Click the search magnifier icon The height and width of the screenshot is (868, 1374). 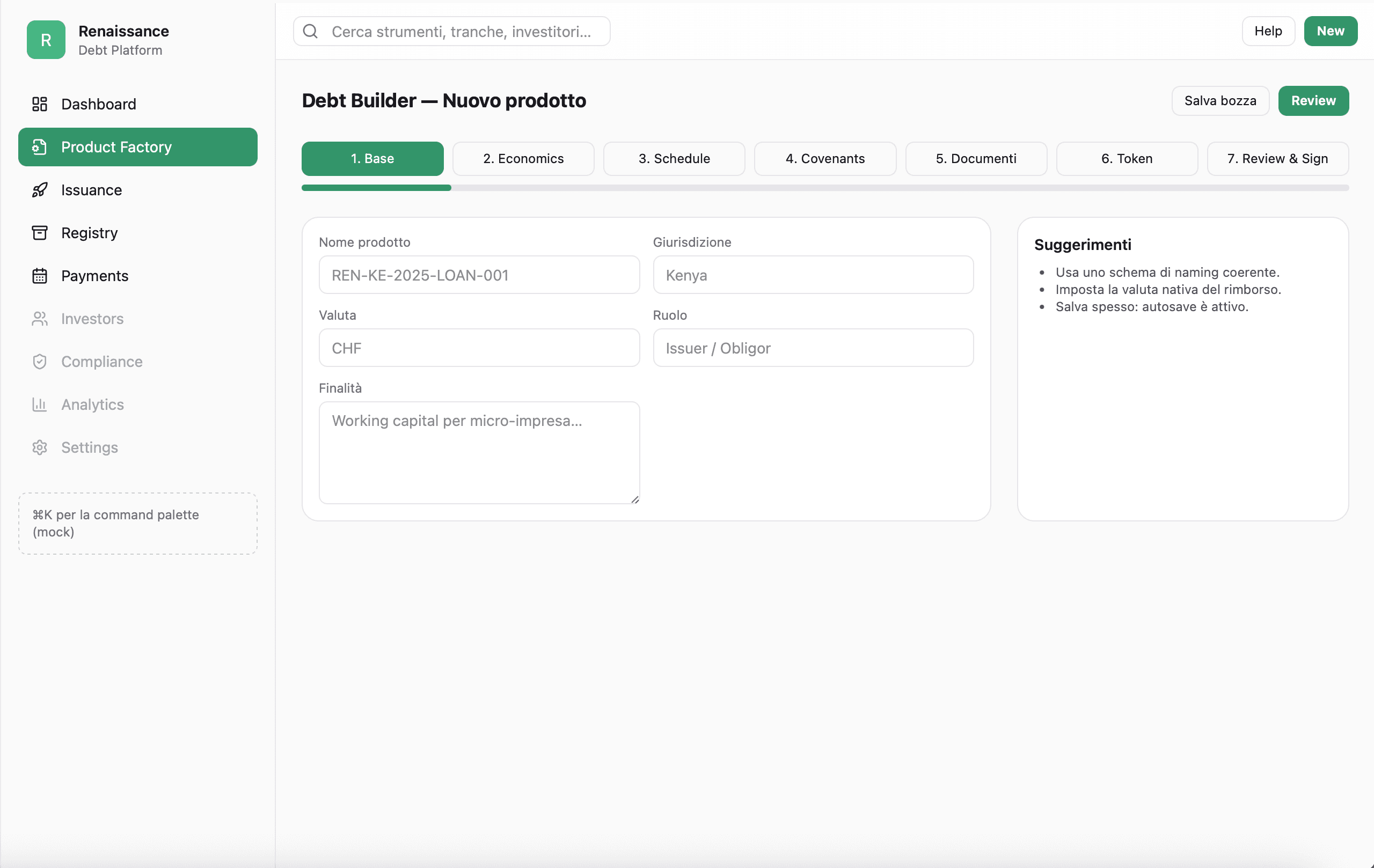[x=310, y=31]
